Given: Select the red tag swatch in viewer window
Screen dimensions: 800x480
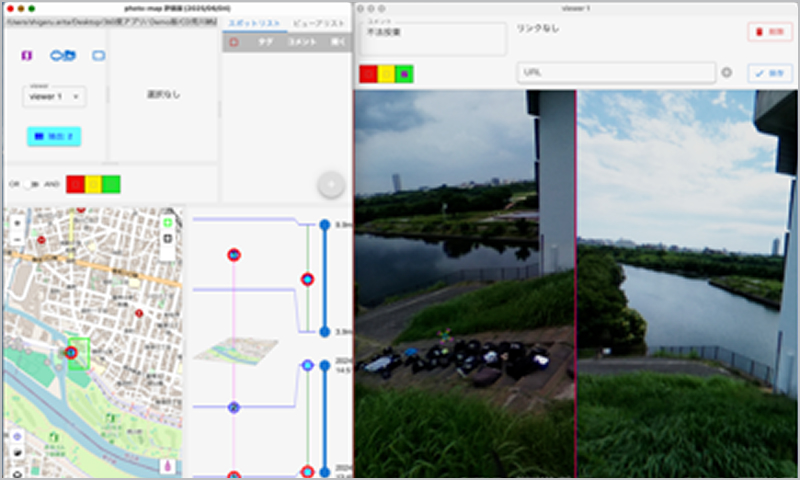Looking at the screenshot, I should [368, 74].
